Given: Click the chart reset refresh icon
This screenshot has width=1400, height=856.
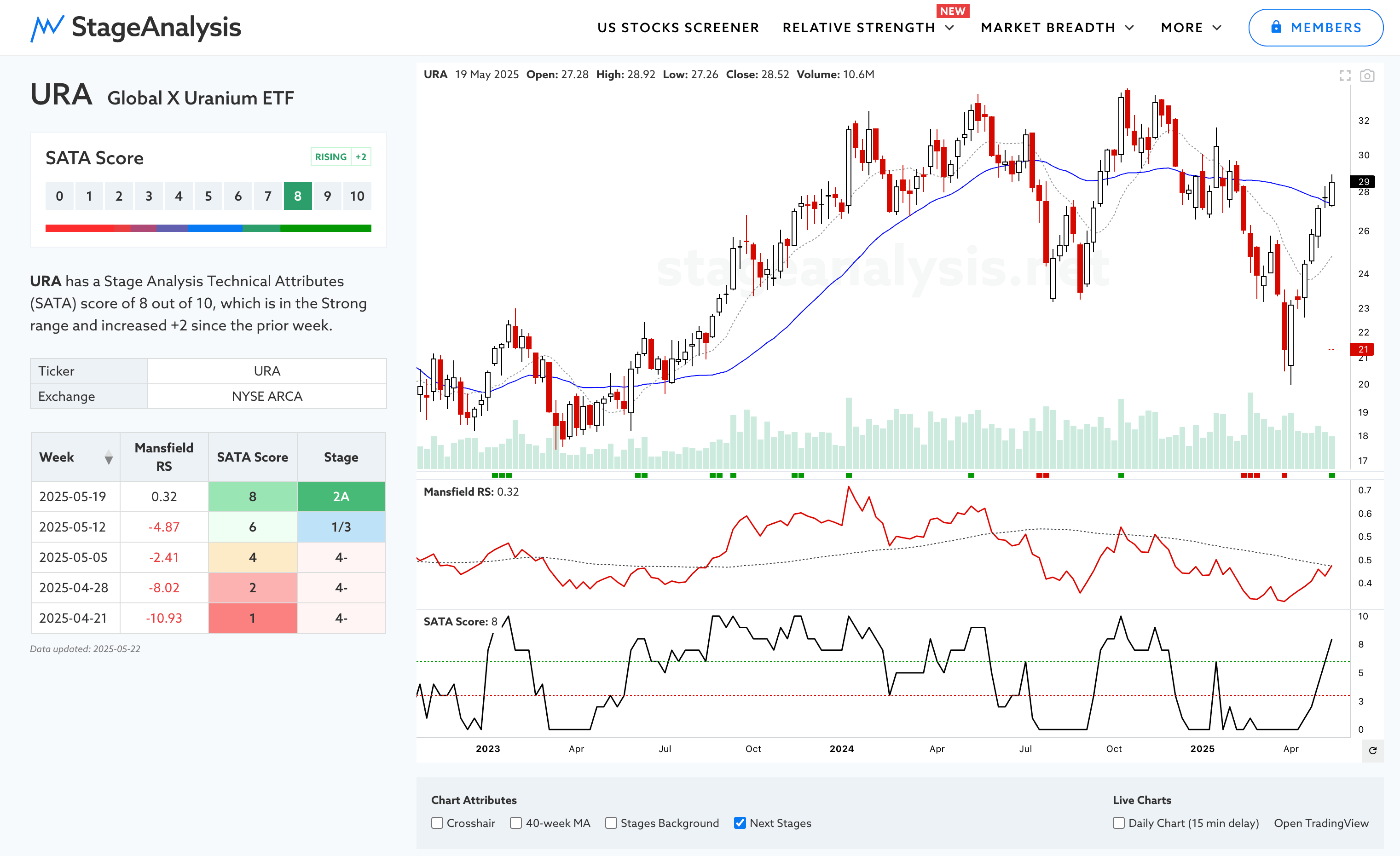Looking at the screenshot, I should [1373, 750].
